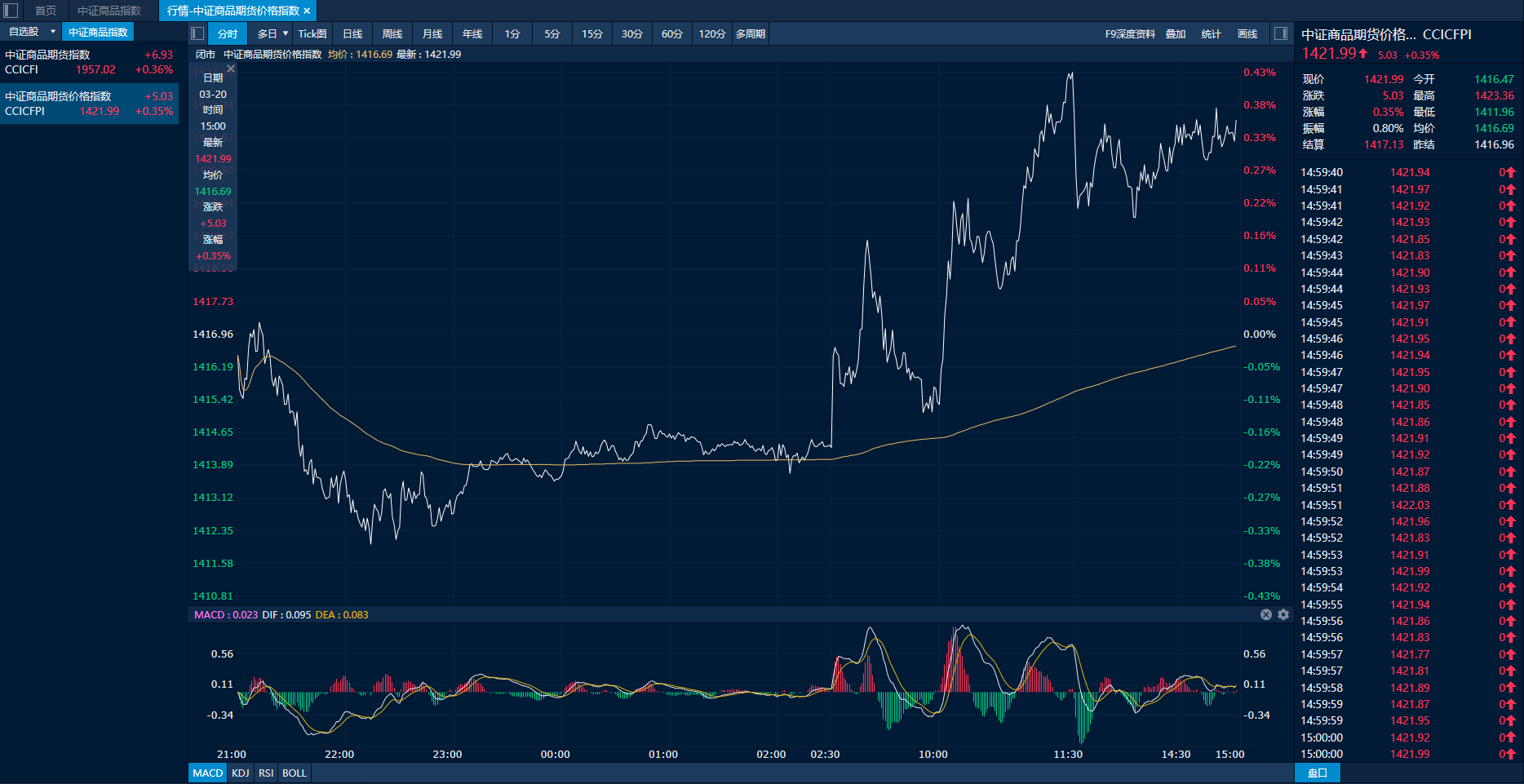
Task: Click the 10:00 time axis label
Action: point(933,754)
